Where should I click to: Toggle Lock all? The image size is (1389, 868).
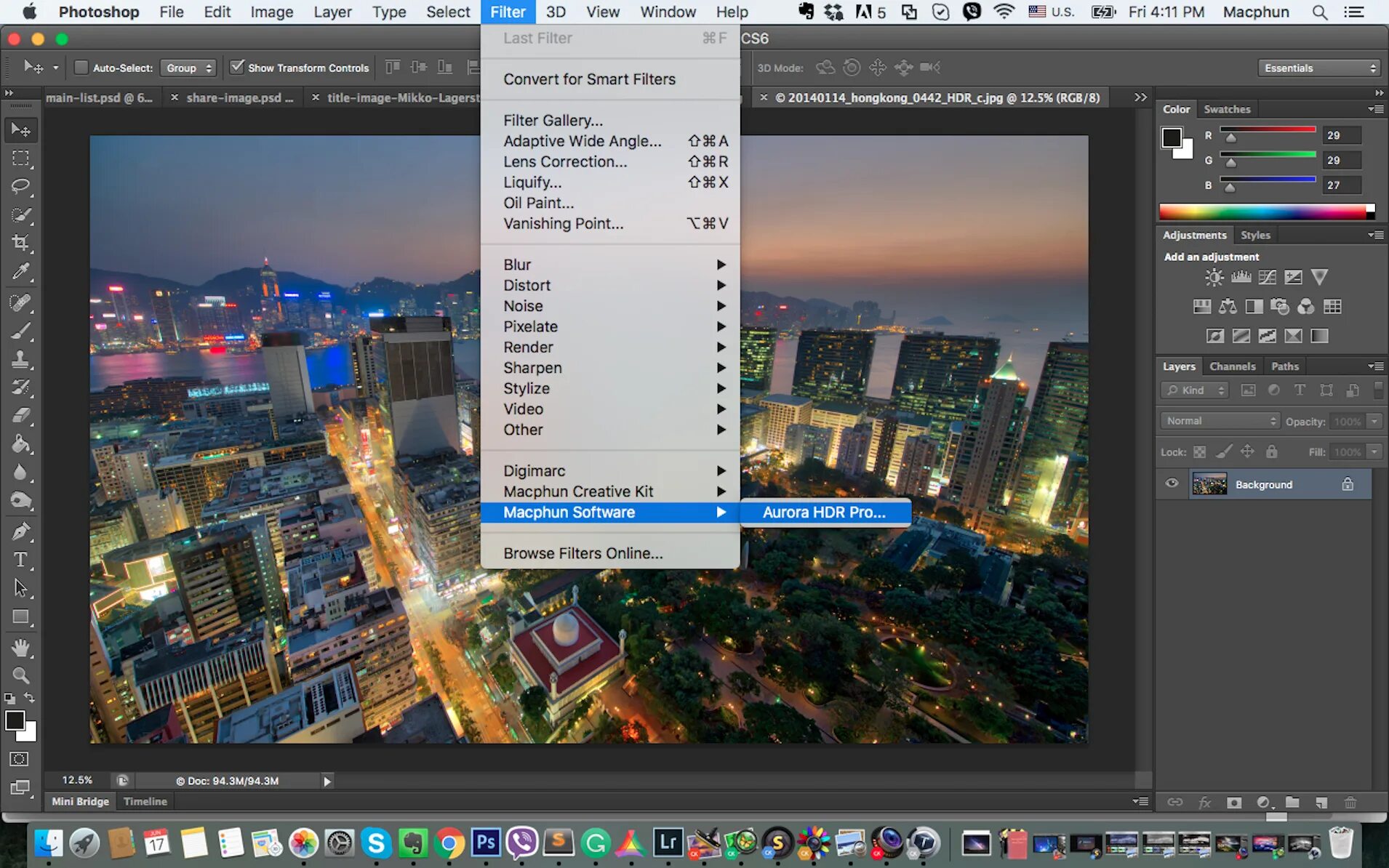pyautogui.click(x=1271, y=452)
